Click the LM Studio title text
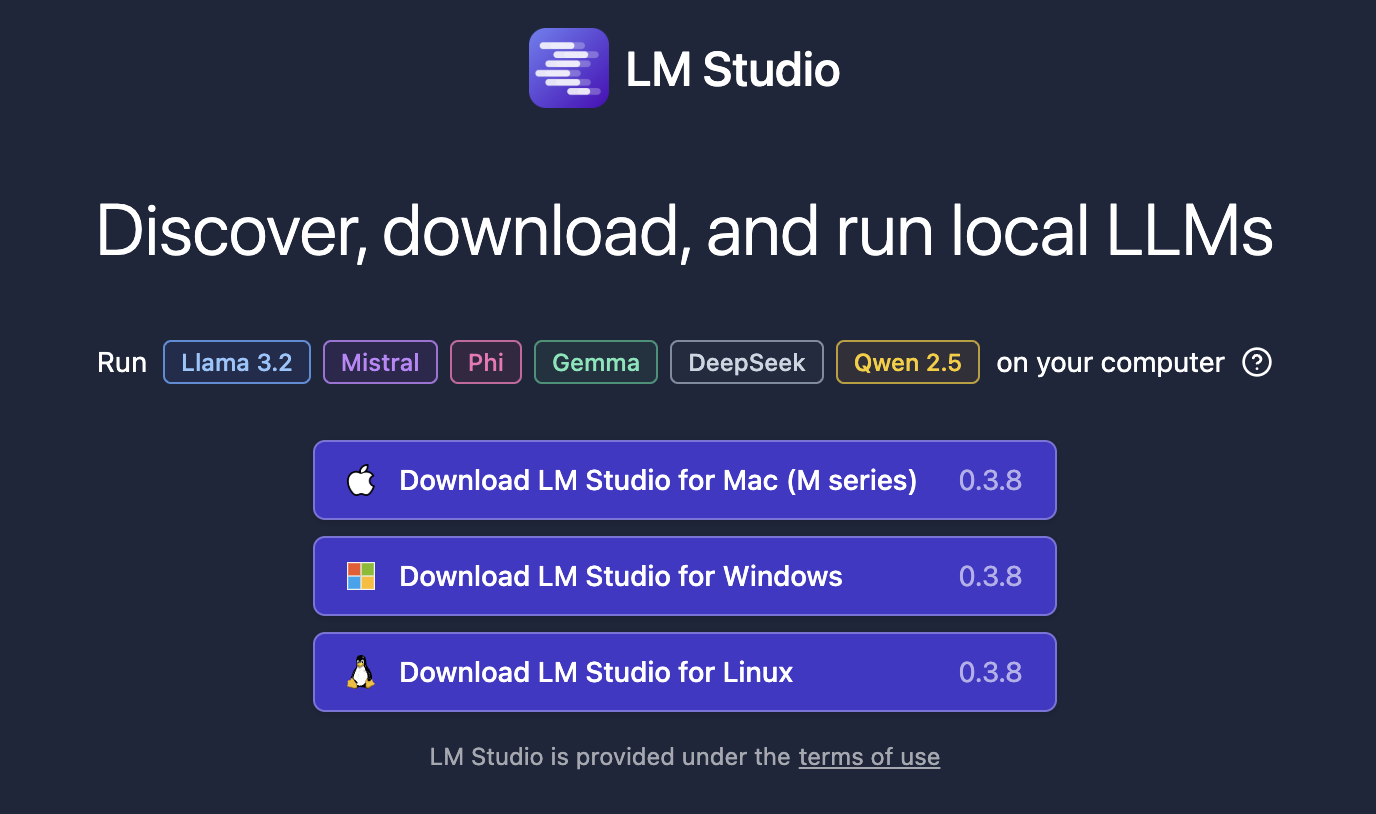1376x814 pixels. [x=732, y=68]
